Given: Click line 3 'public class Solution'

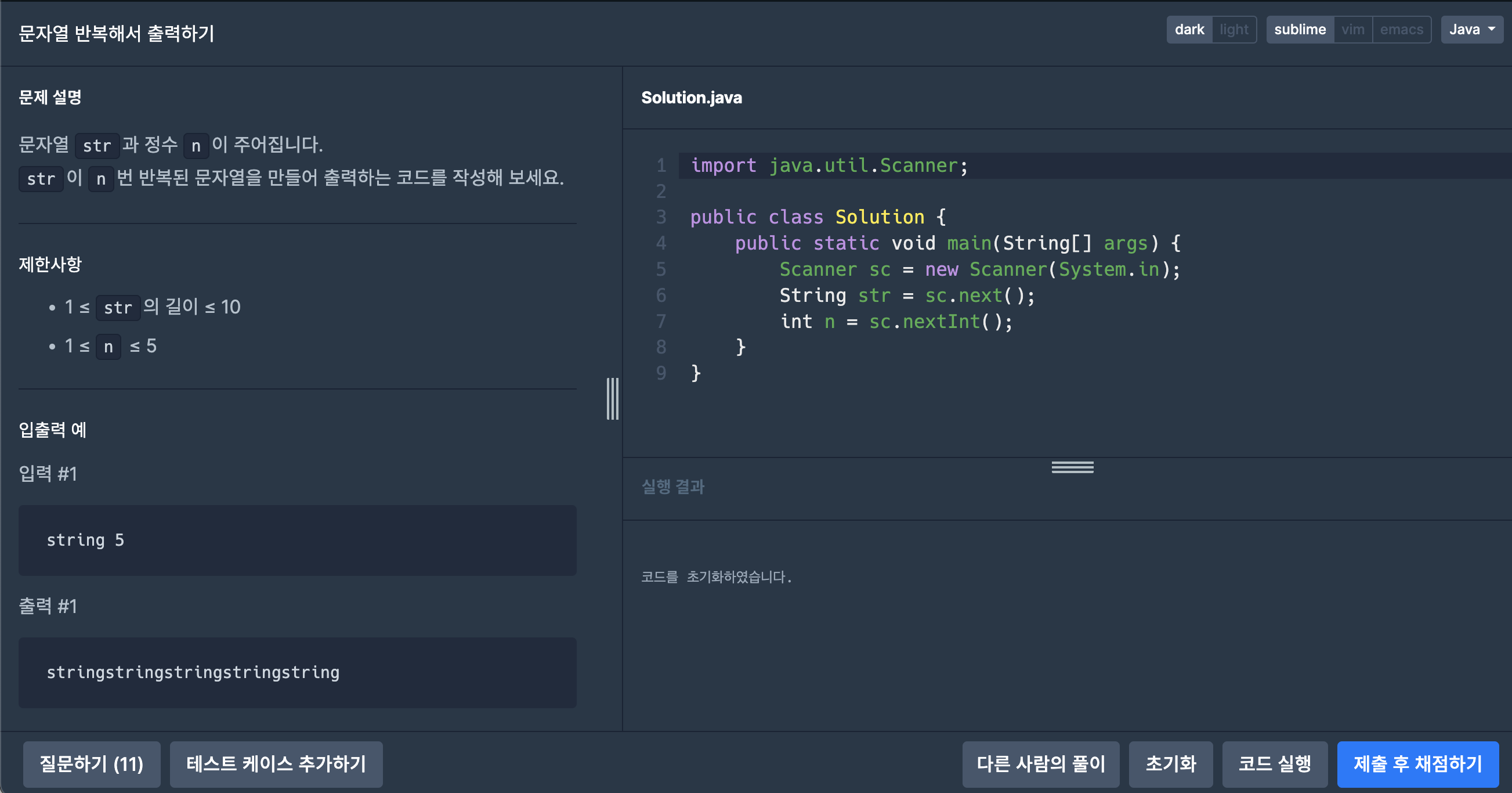Looking at the screenshot, I should point(818,217).
